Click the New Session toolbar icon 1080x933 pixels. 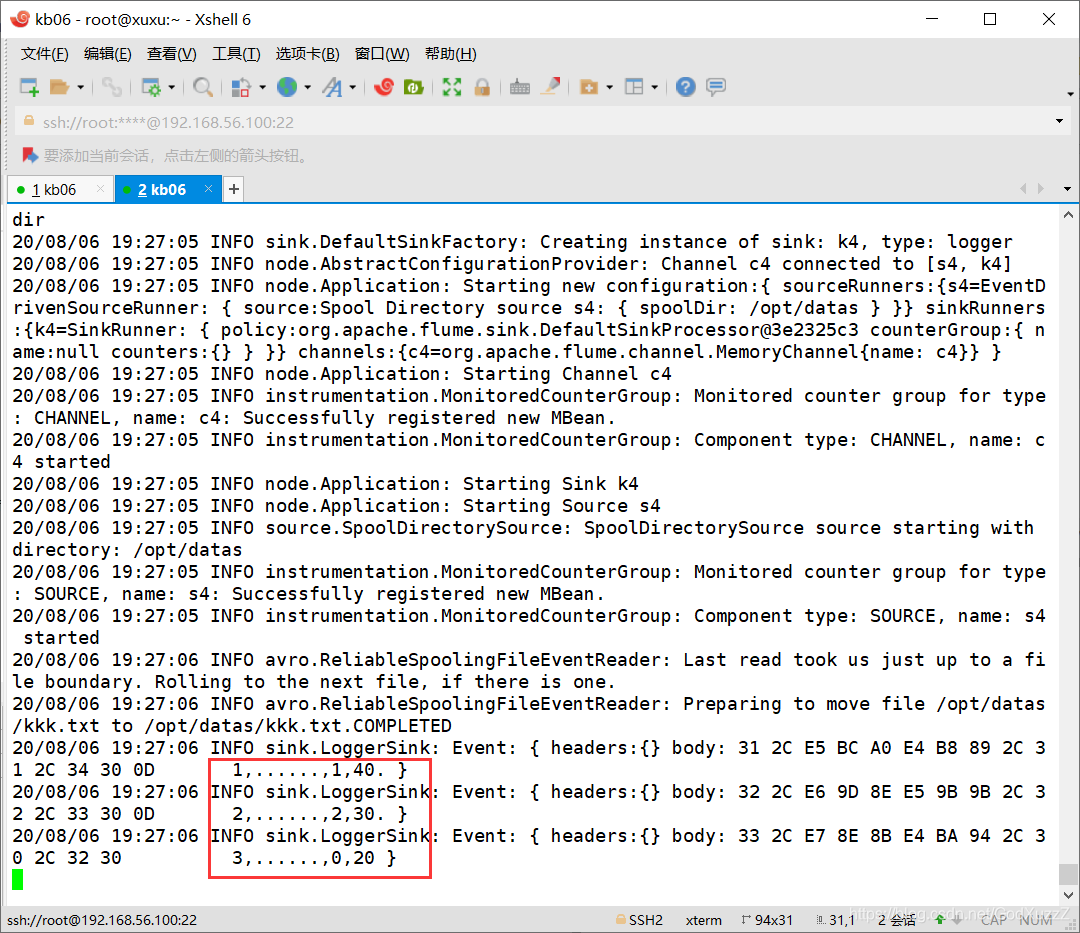pyautogui.click(x=29, y=87)
